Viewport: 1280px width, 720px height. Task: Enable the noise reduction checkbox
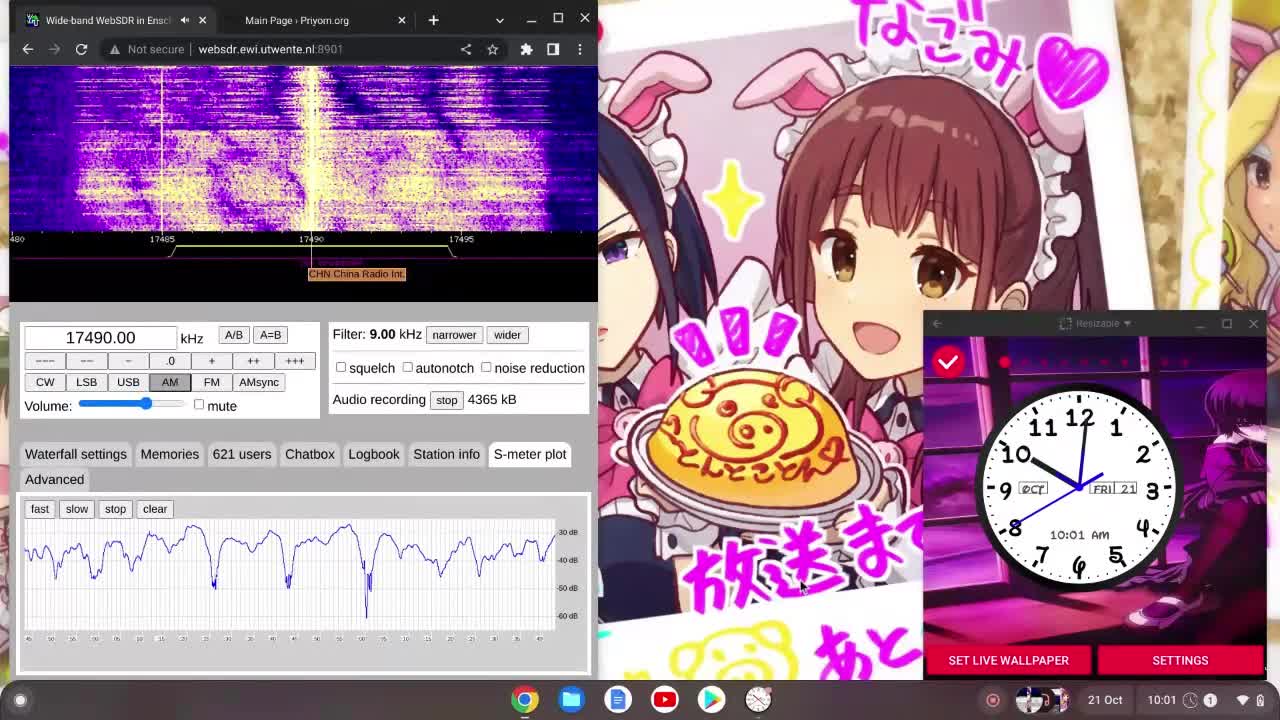[486, 367]
